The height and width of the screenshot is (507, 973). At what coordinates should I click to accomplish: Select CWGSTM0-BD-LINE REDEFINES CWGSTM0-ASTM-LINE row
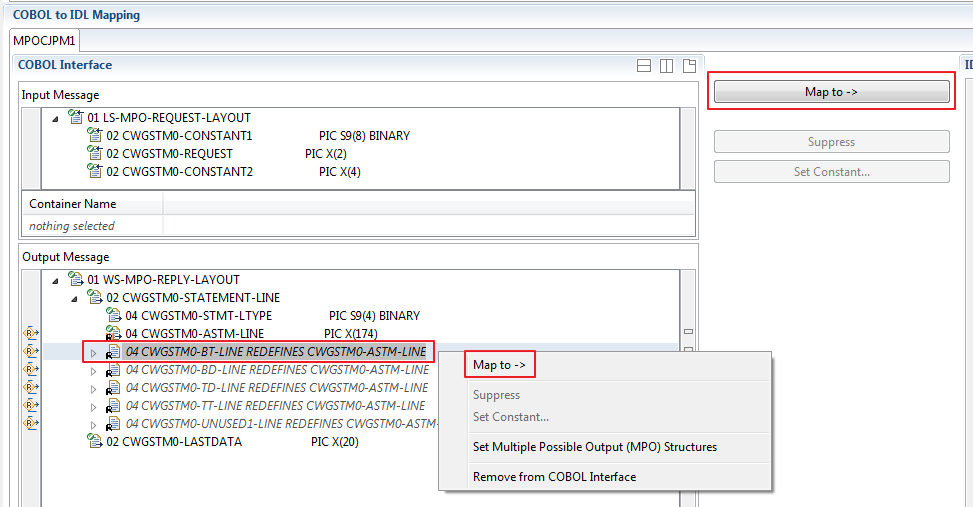pyautogui.click(x=277, y=370)
